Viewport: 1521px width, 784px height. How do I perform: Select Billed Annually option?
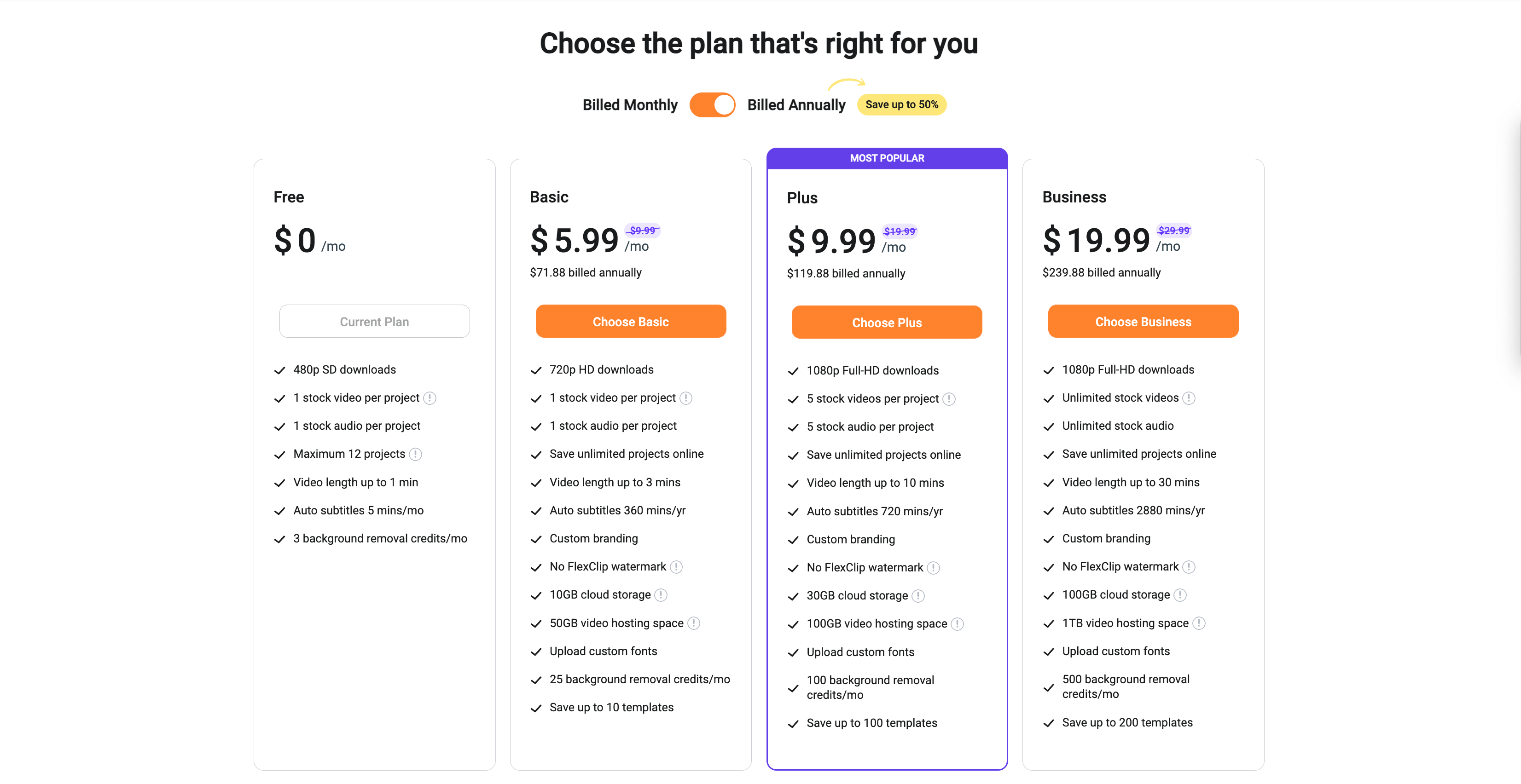click(796, 105)
